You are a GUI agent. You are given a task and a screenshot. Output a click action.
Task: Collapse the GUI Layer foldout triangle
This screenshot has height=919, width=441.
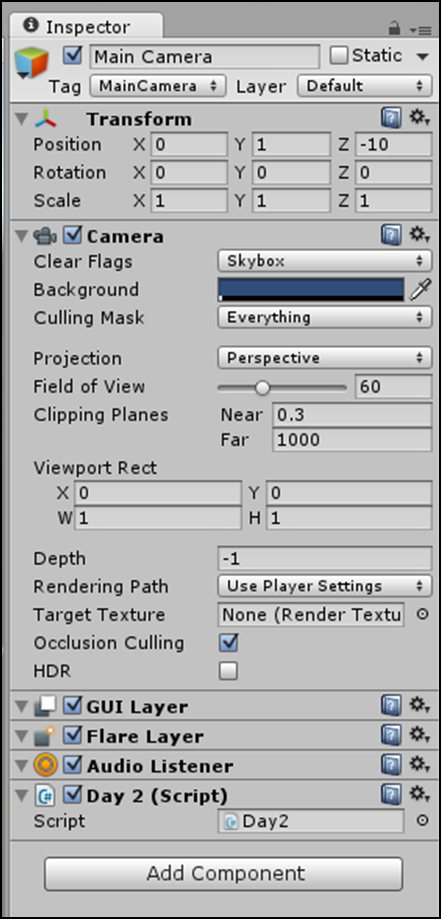[22, 706]
